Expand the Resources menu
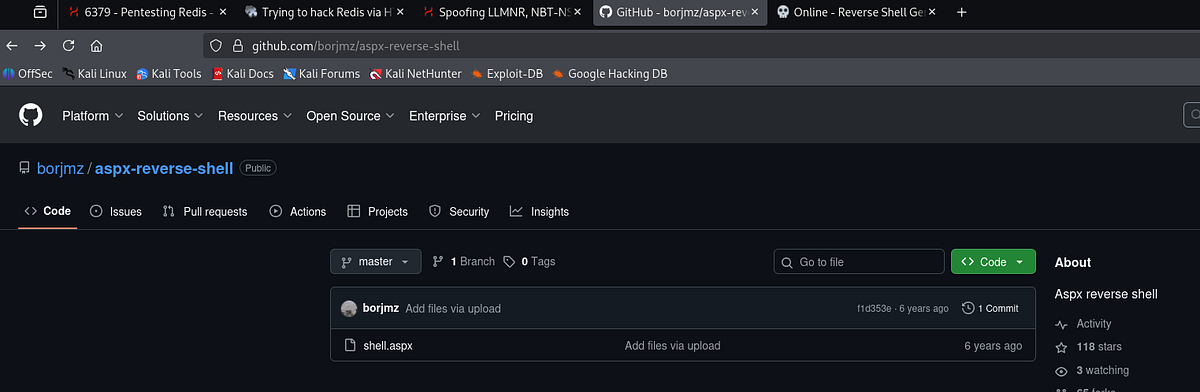 pyautogui.click(x=255, y=116)
